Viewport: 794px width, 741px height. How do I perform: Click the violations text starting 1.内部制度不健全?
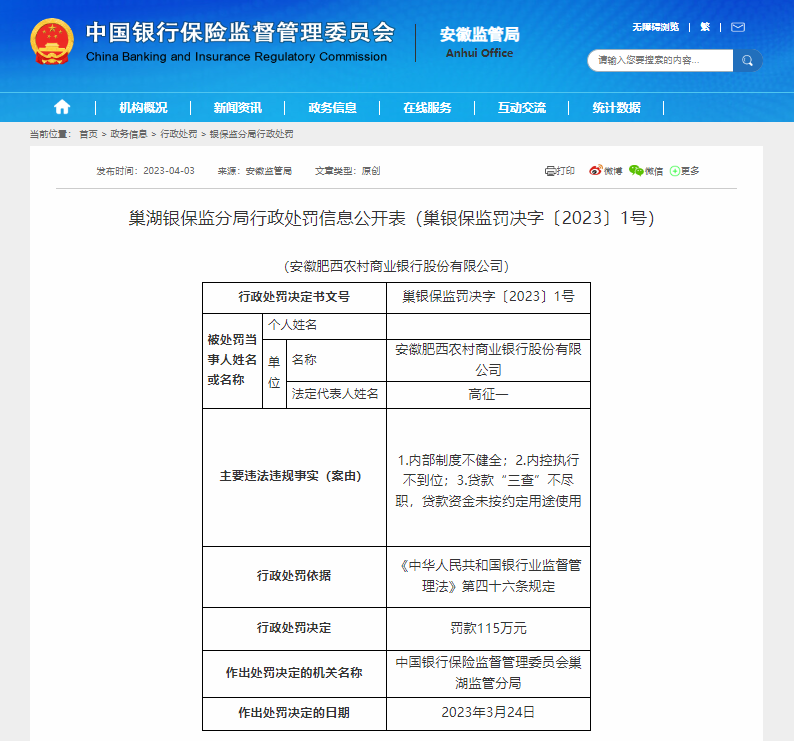(x=488, y=480)
